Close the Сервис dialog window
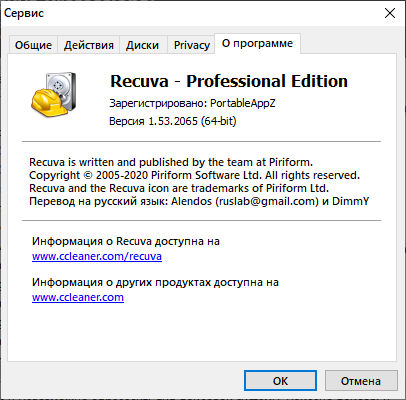Image resolution: width=406 pixels, height=400 pixels. coord(390,13)
